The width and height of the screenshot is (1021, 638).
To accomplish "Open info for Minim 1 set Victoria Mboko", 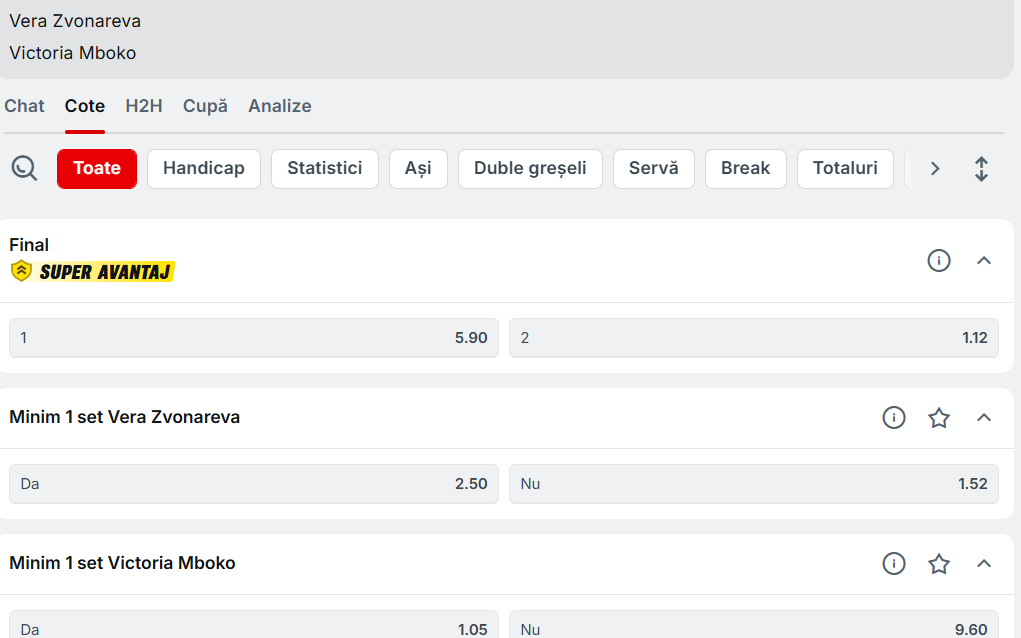I will tap(893, 563).
